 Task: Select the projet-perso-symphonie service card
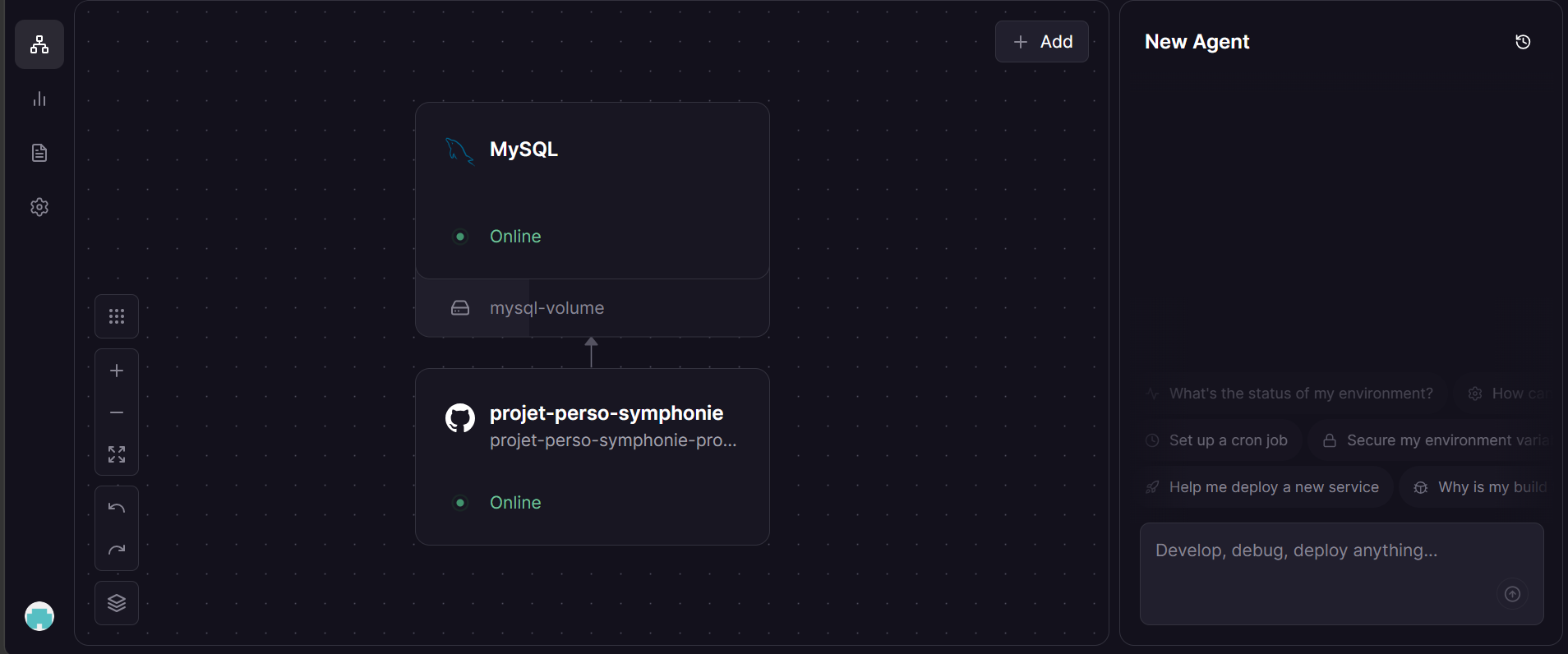click(x=592, y=457)
